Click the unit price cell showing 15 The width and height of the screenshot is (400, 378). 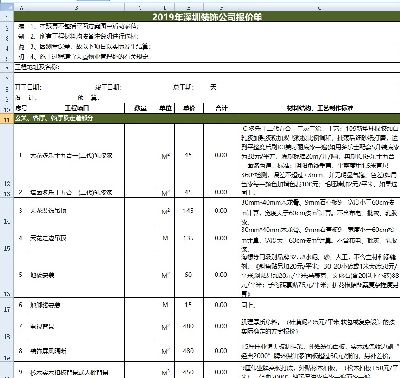point(188,305)
